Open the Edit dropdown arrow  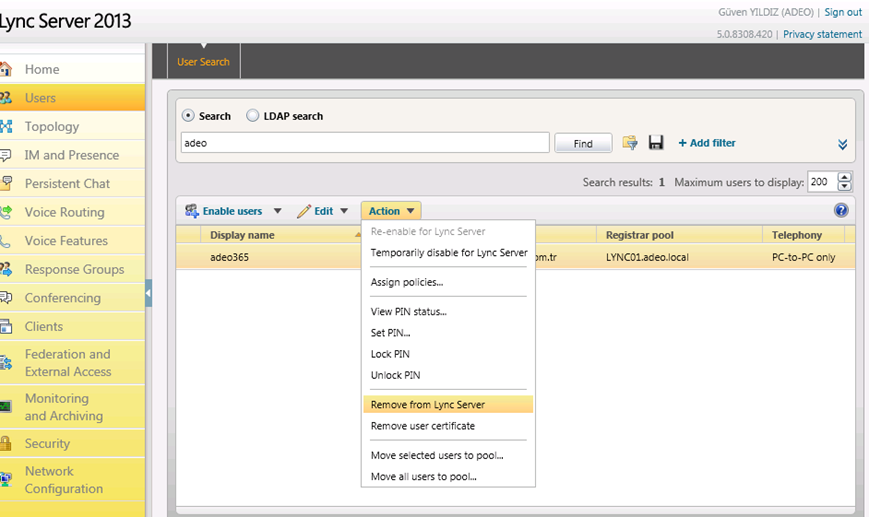(344, 211)
